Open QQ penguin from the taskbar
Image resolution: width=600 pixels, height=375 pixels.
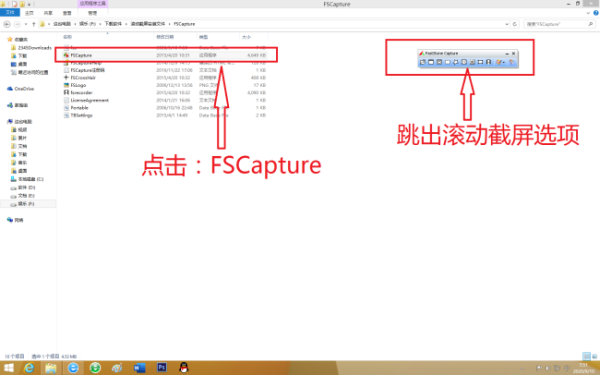(x=184, y=368)
